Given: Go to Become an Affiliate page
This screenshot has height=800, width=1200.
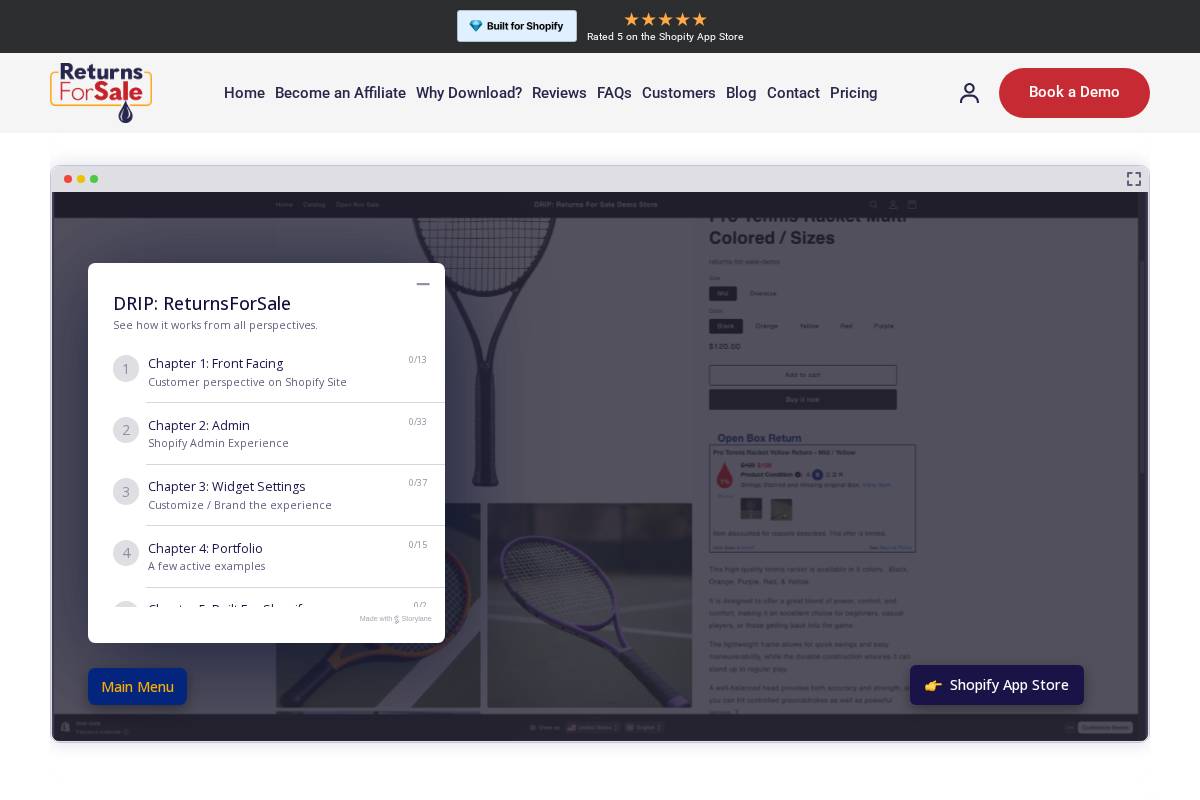Looking at the screenshot, I should 340,93.
